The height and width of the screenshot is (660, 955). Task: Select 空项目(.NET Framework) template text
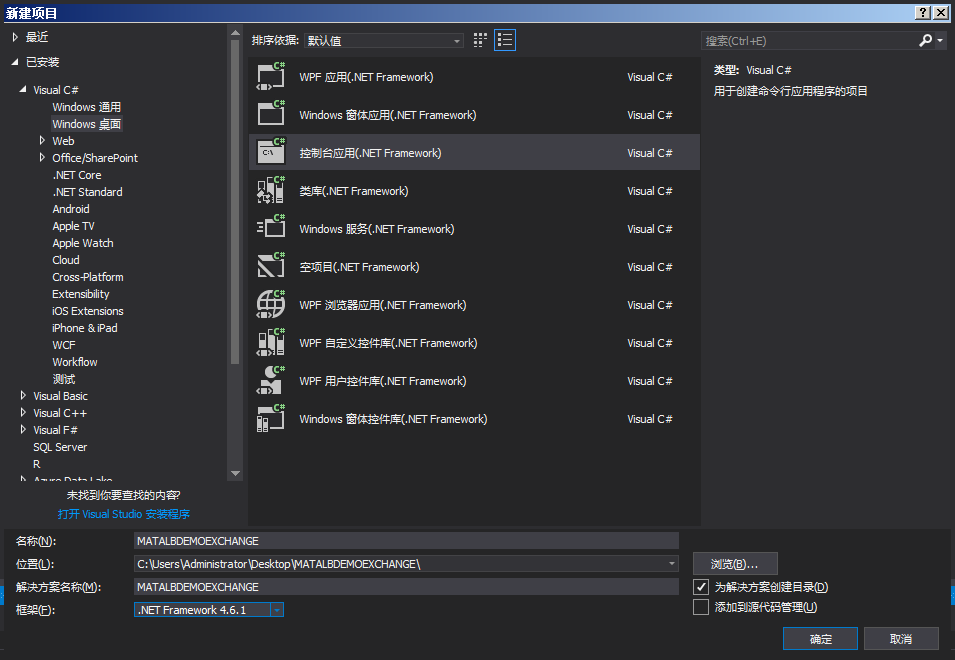coord(359,267)
